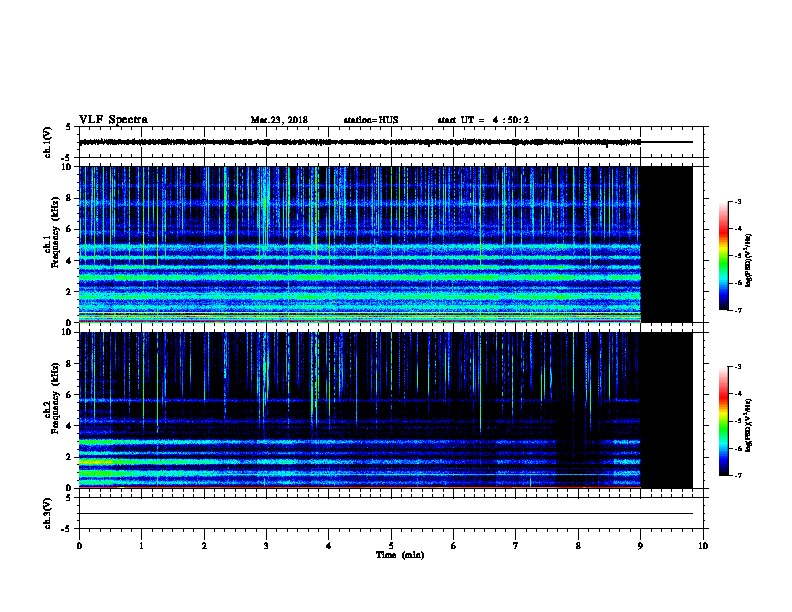
Task: Click the log(PSD) label of the upper color bar
Action: pyautogui.click(x=749, y=260)
